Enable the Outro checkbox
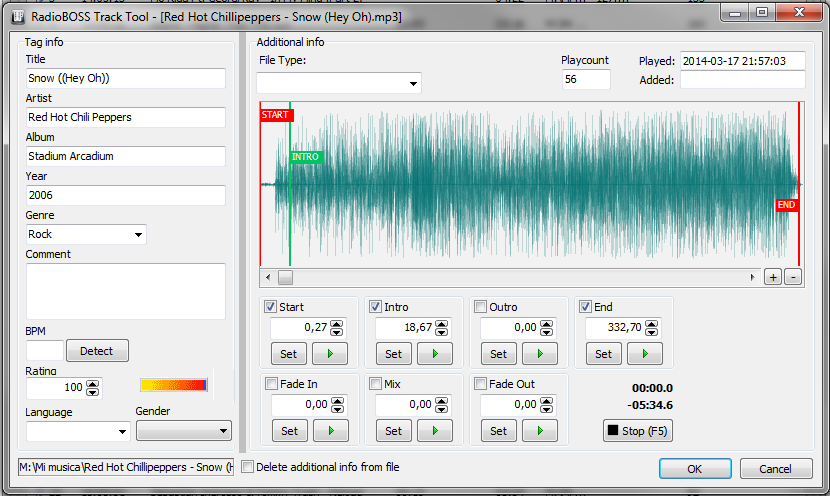Viewport: 830px width, 496px height. point(480,306)
